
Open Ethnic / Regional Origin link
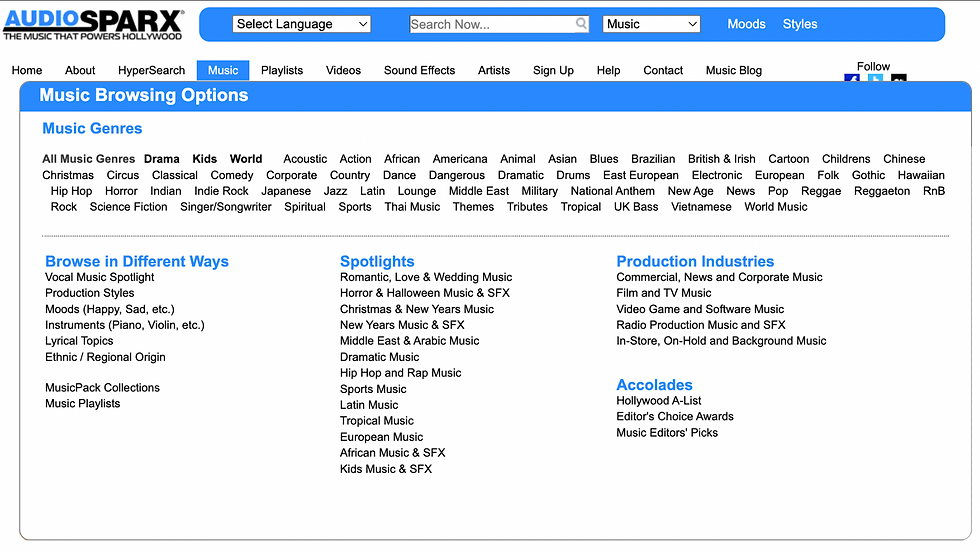coord(105,357)
